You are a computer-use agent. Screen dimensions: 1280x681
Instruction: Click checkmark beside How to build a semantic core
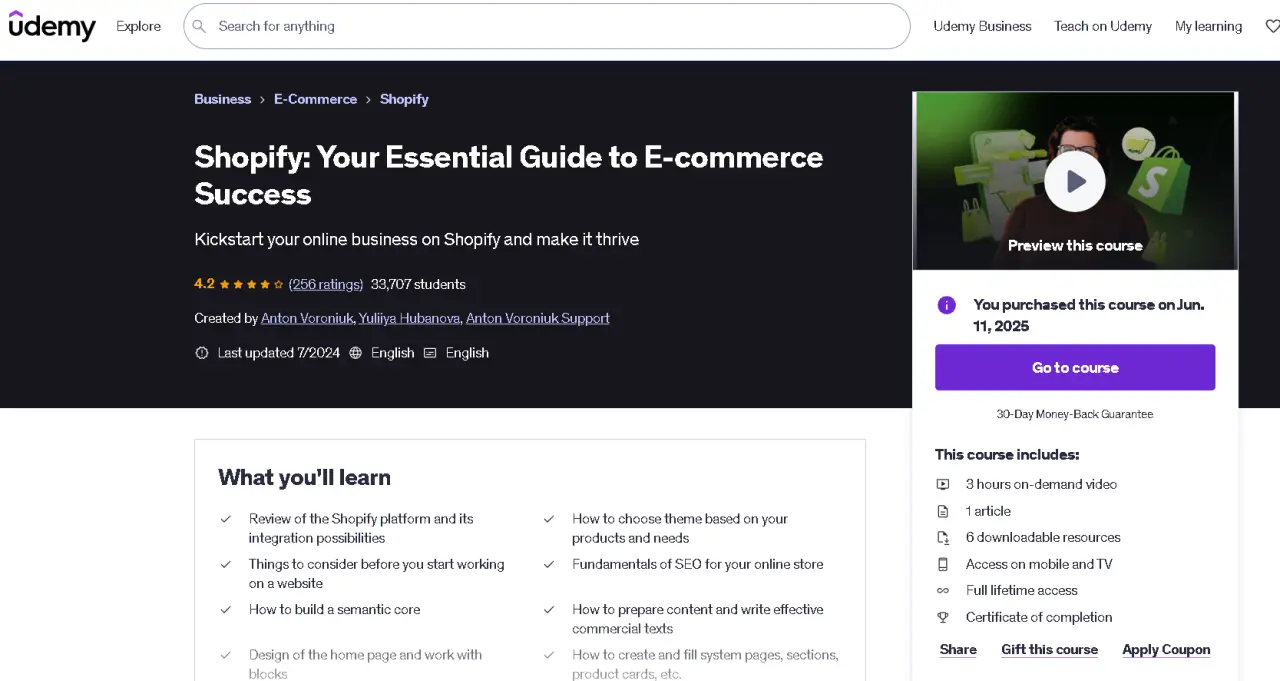(226, 609)
